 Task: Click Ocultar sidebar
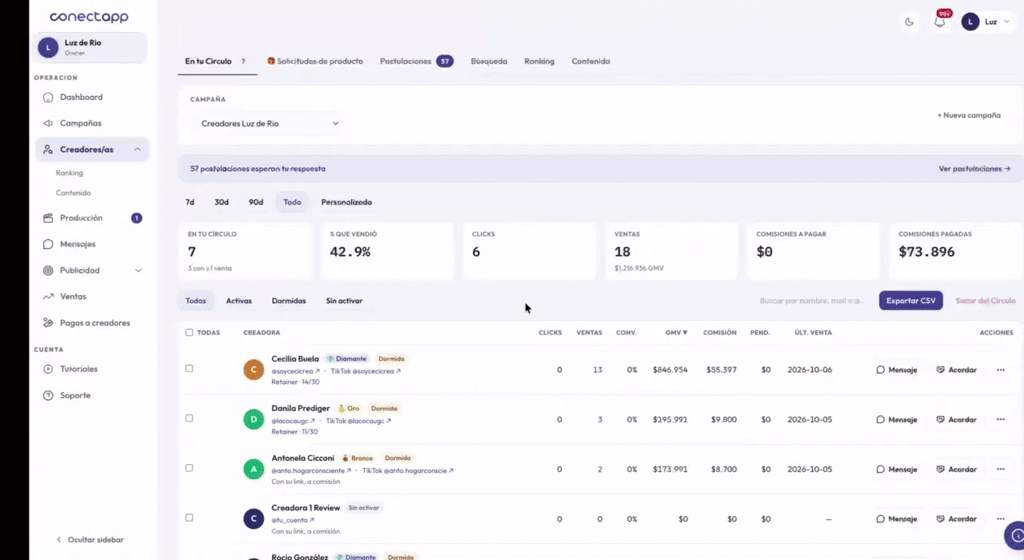pos(89,540)
